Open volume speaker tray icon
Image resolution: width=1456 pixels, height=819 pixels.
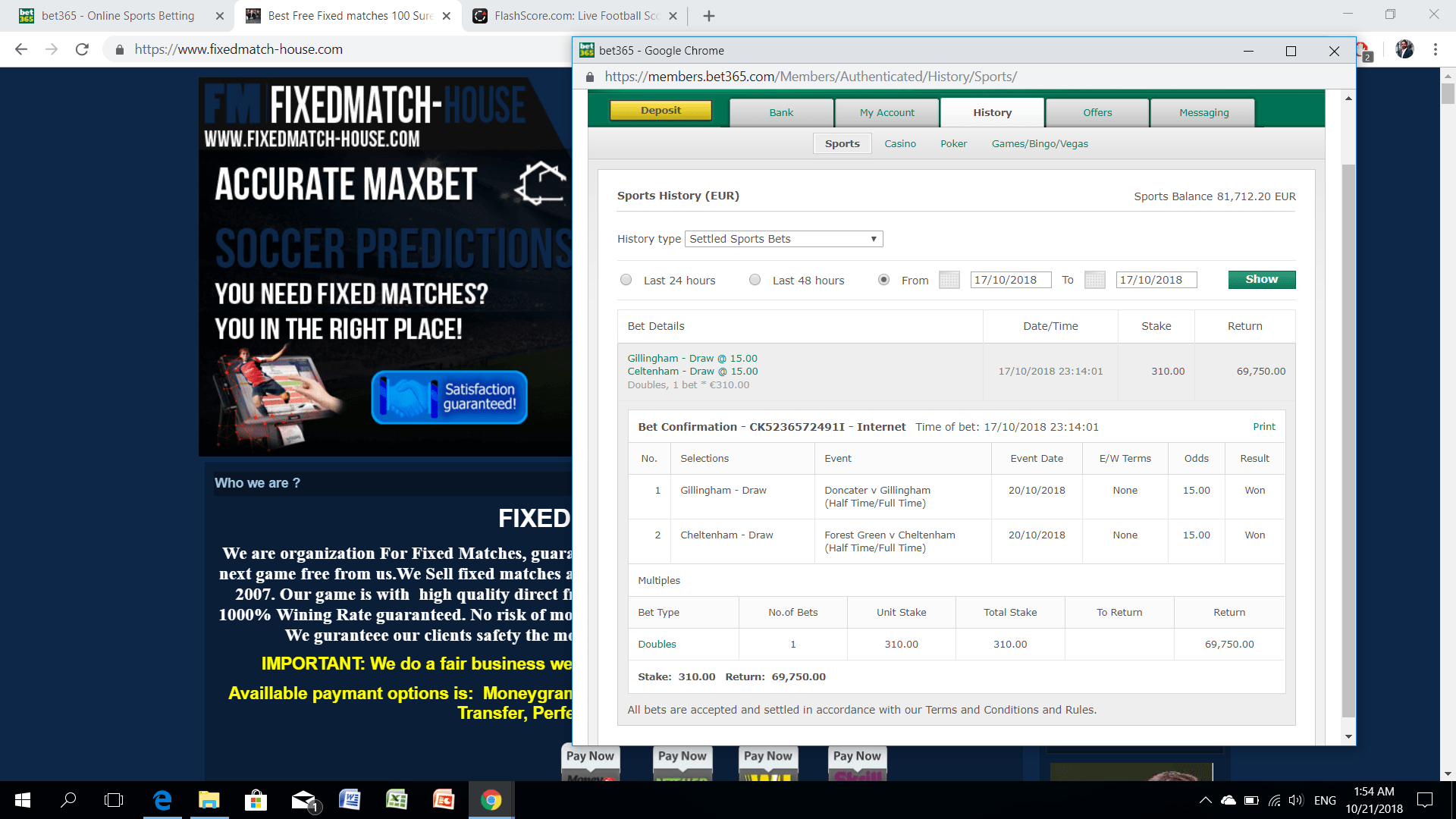tap(1296, 800)
